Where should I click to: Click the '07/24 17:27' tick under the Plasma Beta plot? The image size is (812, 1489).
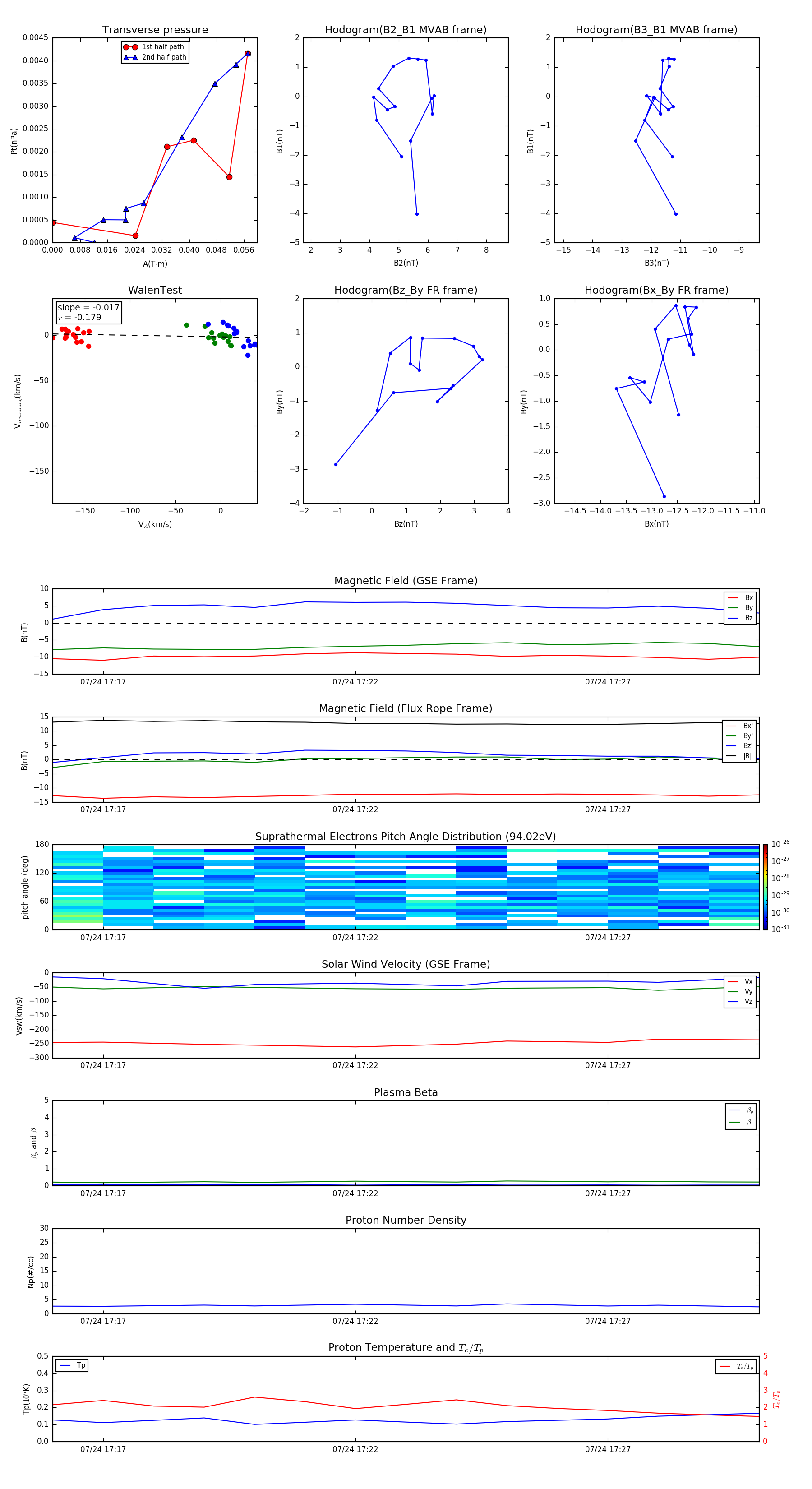point(607,1193)
